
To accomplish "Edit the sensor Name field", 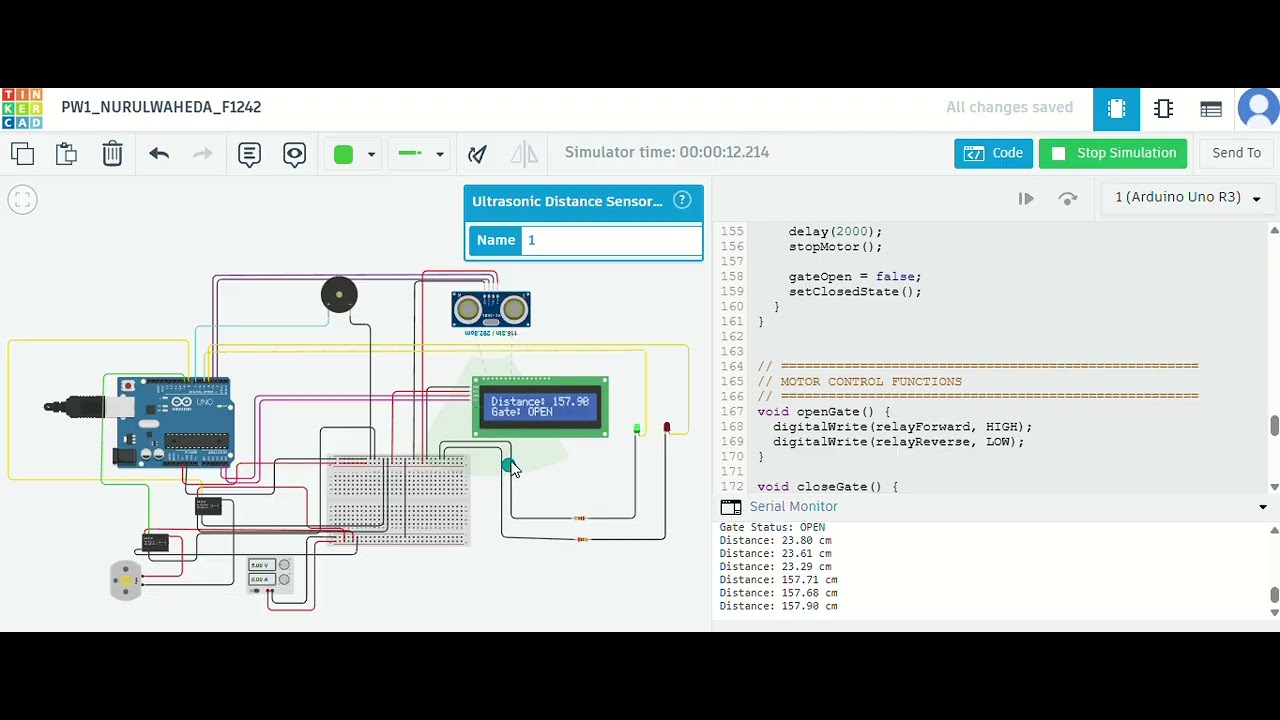I will coord(612,240).
